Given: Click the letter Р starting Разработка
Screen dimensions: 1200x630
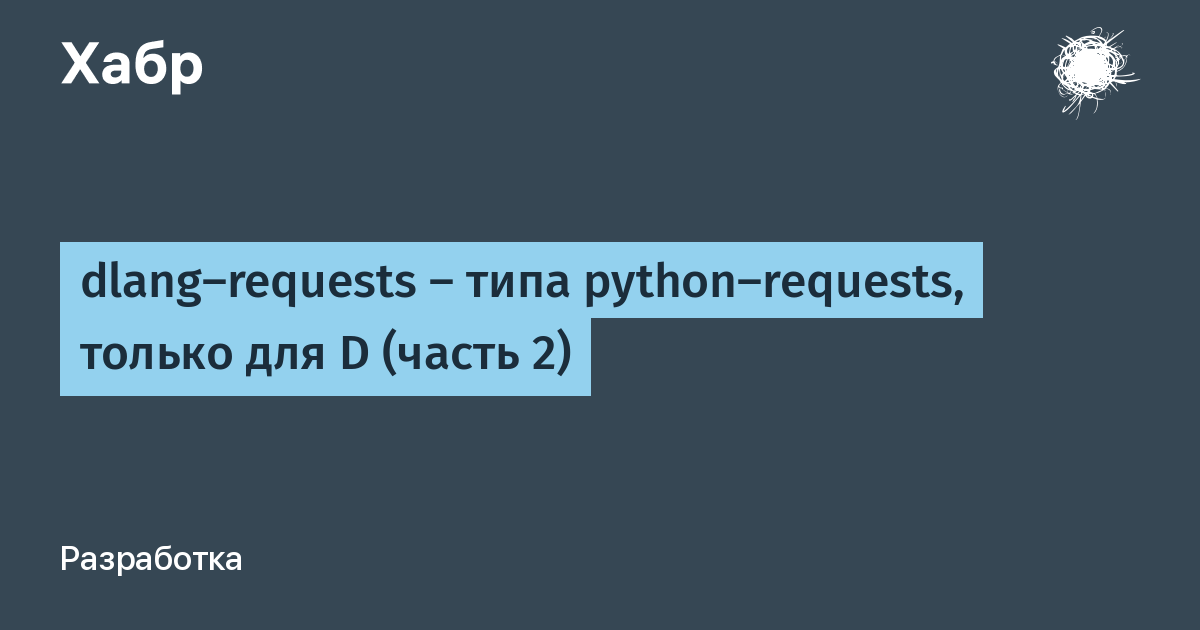Looking at the screenshot, I should tap(70, 559).
